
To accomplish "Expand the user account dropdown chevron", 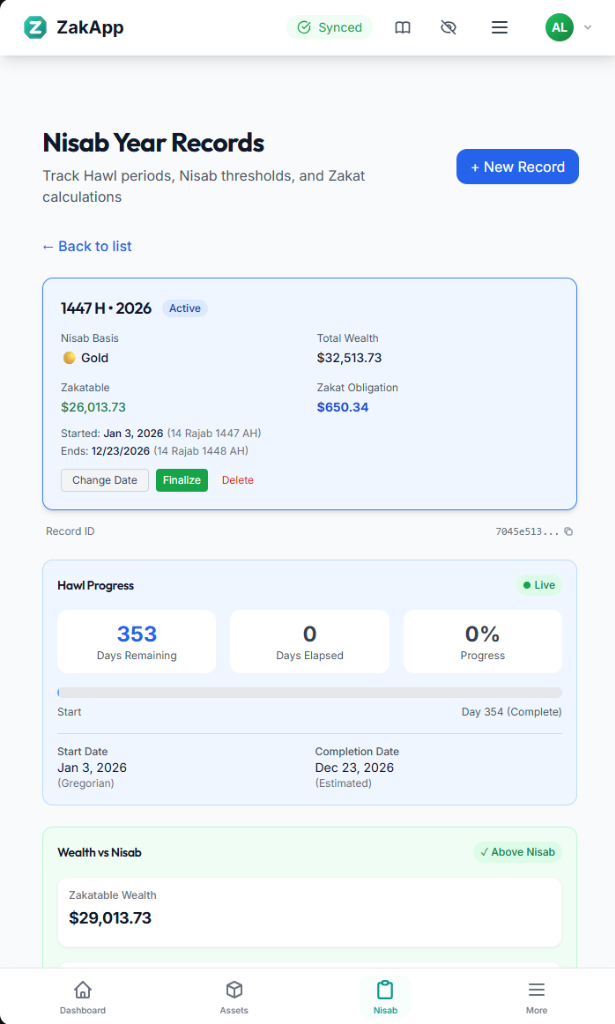I will click(x=587, y=28).
